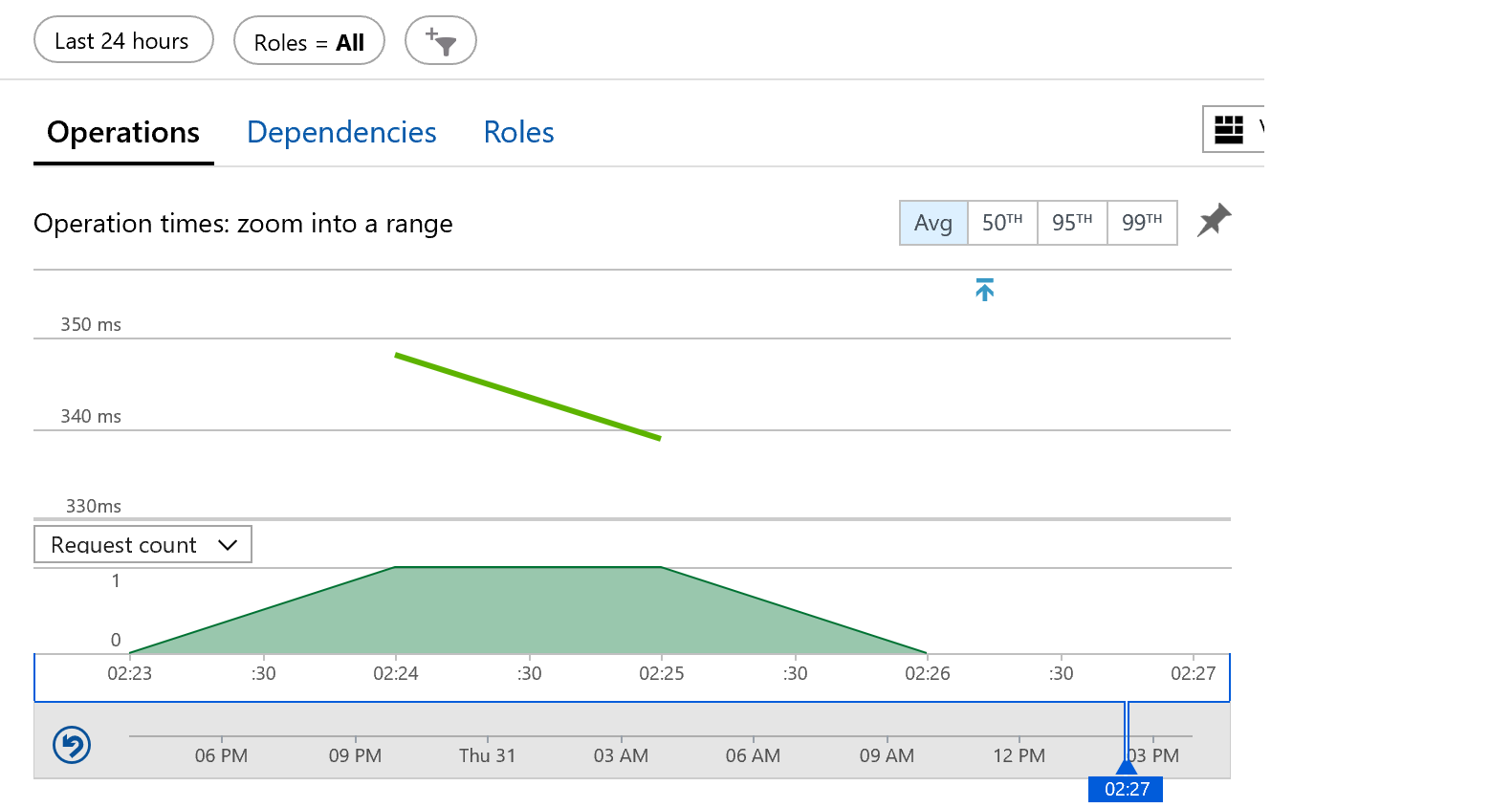Open the Last 24 hours time range
This screenshot has width=1512, height=808.
(x=122, y=40)
